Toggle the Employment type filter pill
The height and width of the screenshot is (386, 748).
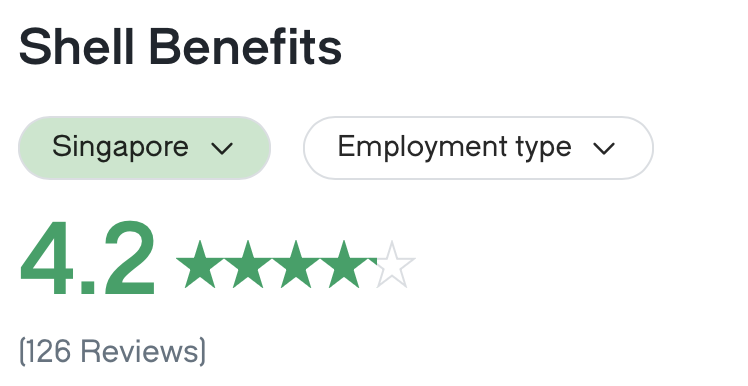coord(478,148)
